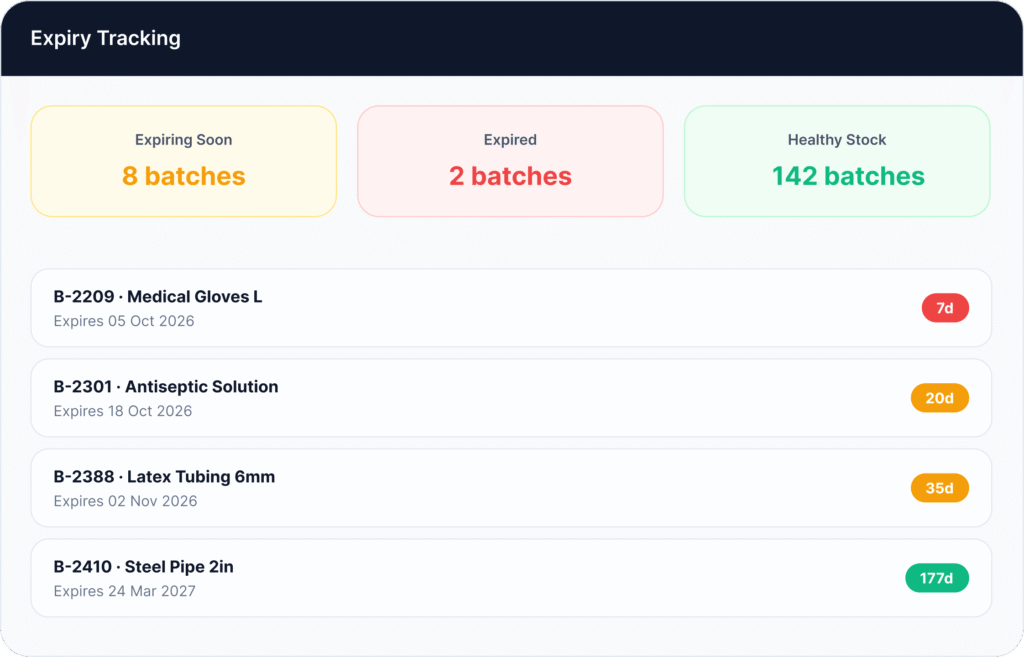The image size is (1024, 657).
Task: Click the orange 35d badge
Action: [940, 489]
